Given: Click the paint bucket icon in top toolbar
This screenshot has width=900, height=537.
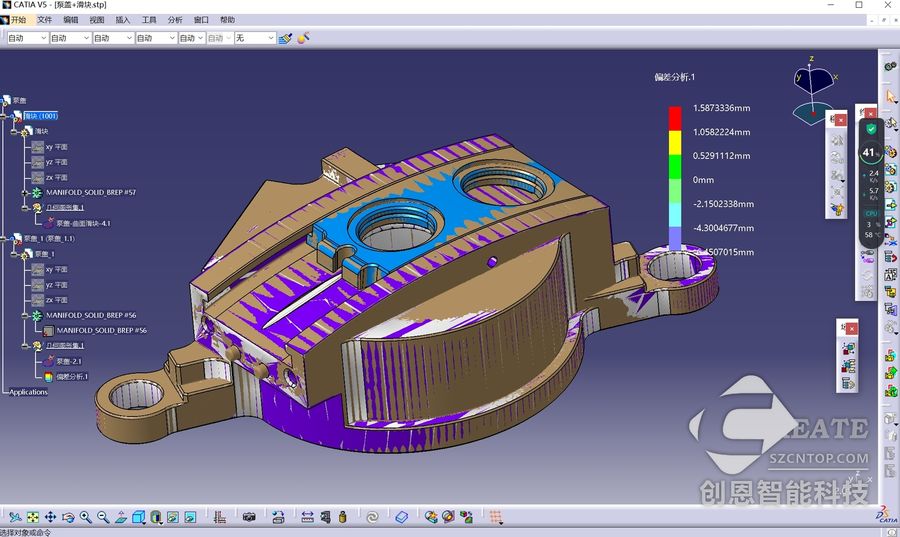Looking at the screenshot, I should pyautogui.click(x=304, y=38).
